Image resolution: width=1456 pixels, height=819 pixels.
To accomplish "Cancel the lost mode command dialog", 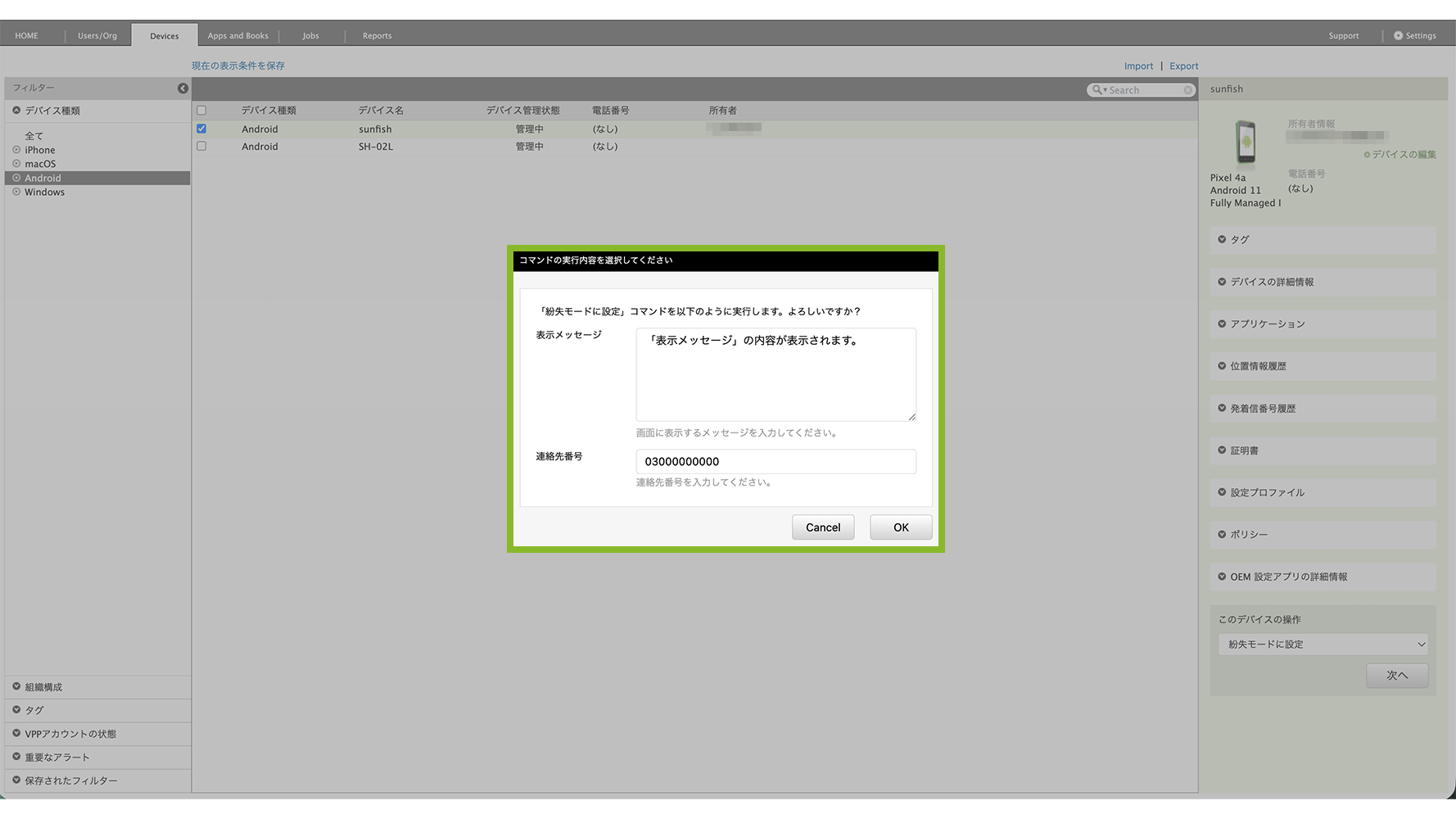I will tap(822, 527).
